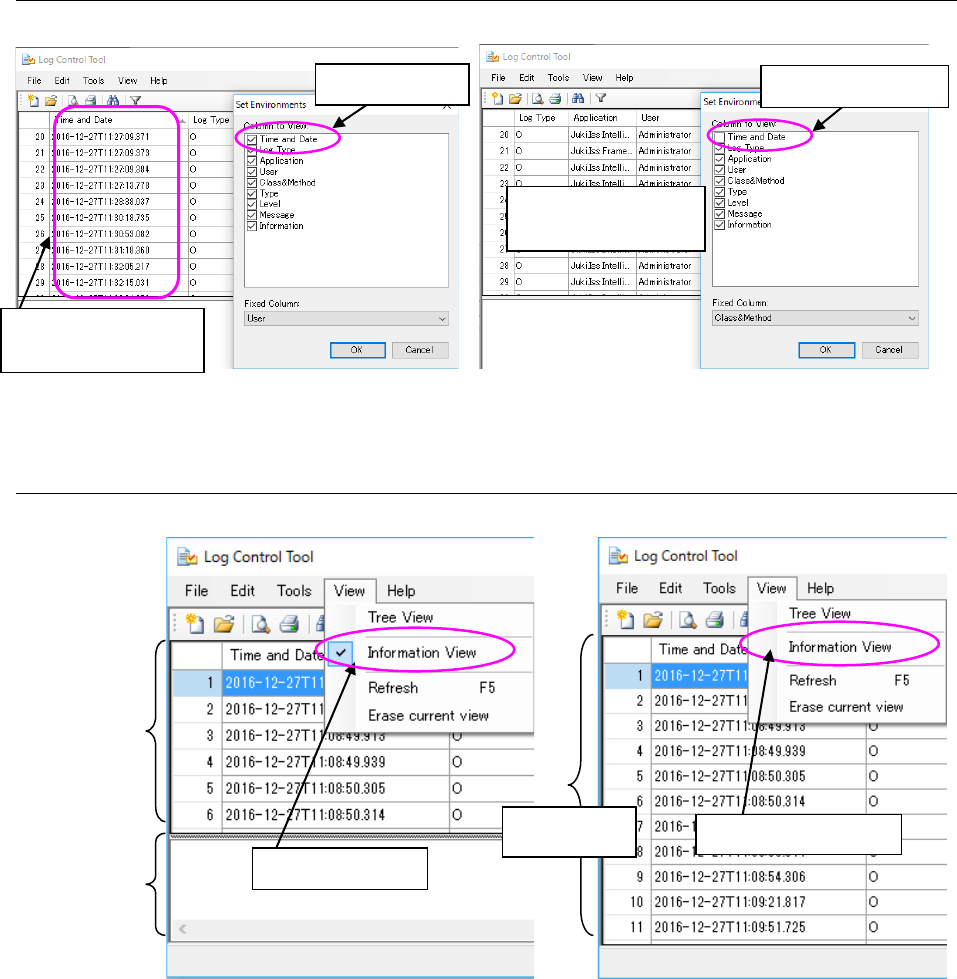Click Cancel in the dialog with Fixed Column User
The width and height of the screenshot is (957, 979).
420,350
